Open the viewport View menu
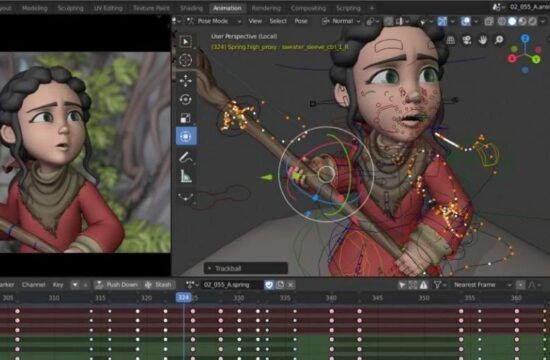 (255, 21)
